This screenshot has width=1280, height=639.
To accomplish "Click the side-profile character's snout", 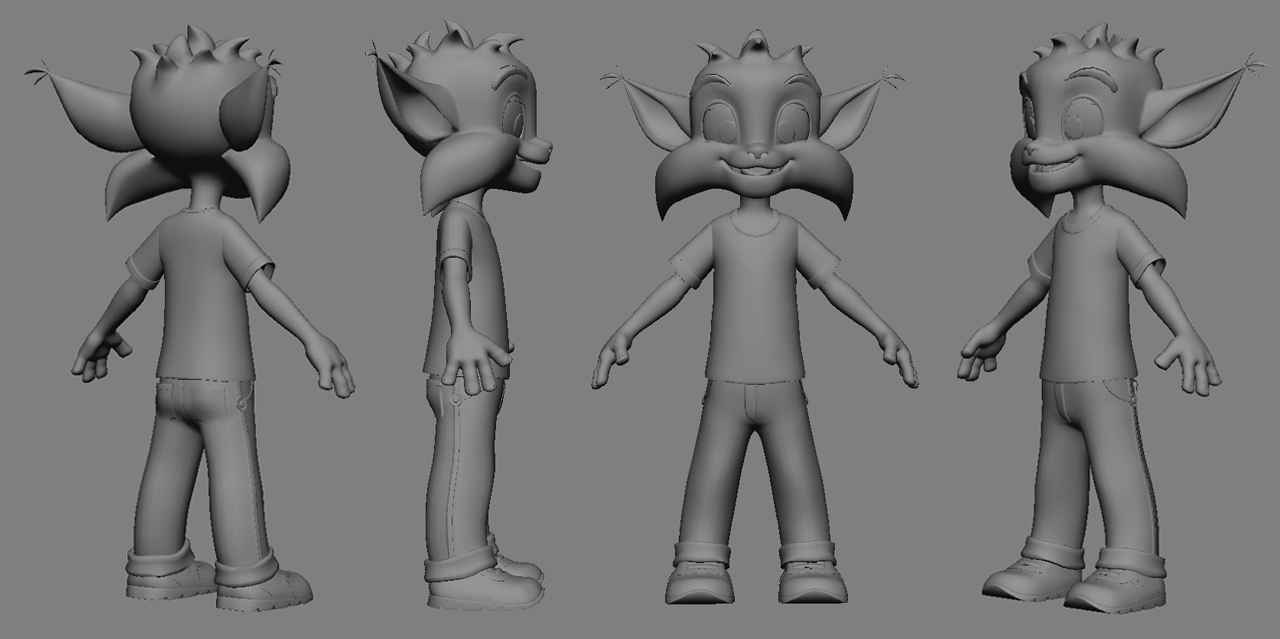I will click(x=536, y=152).
